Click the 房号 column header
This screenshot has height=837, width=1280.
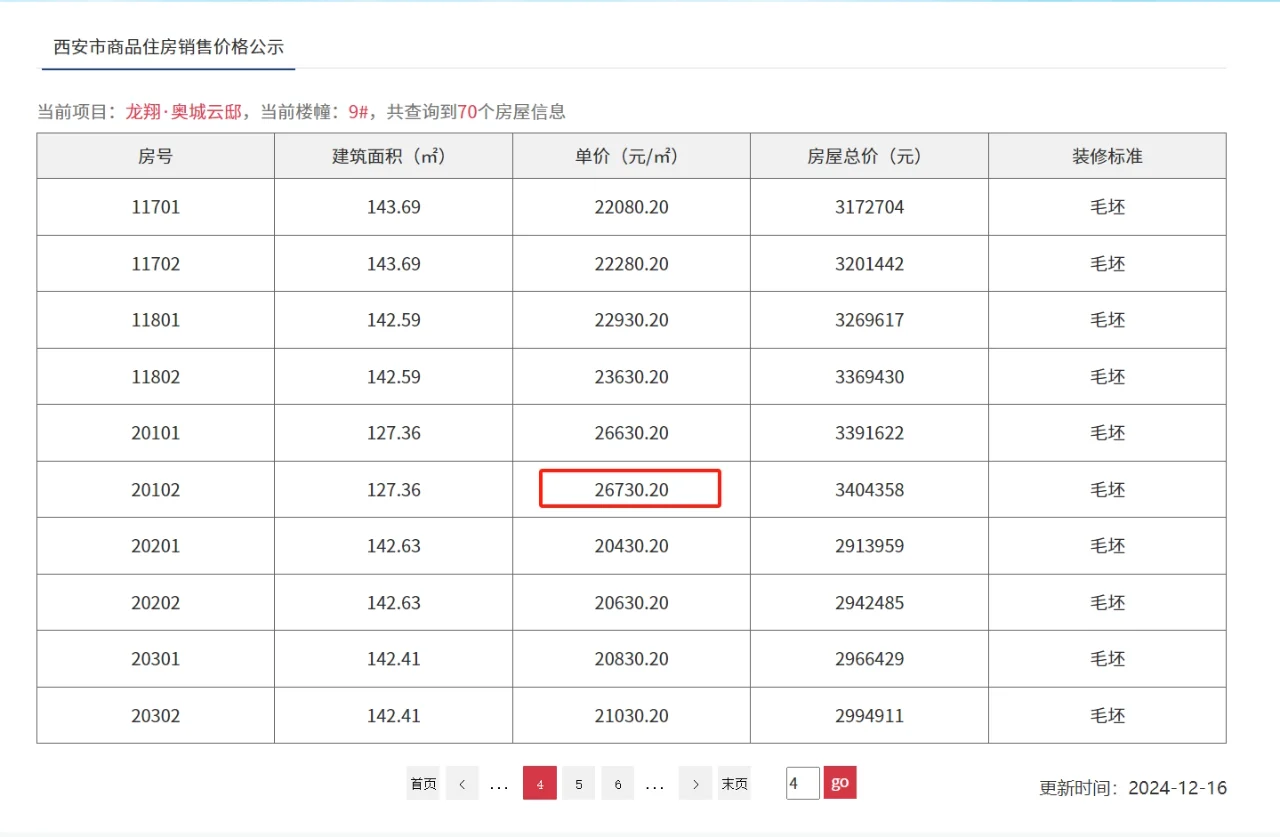(155, 156)
